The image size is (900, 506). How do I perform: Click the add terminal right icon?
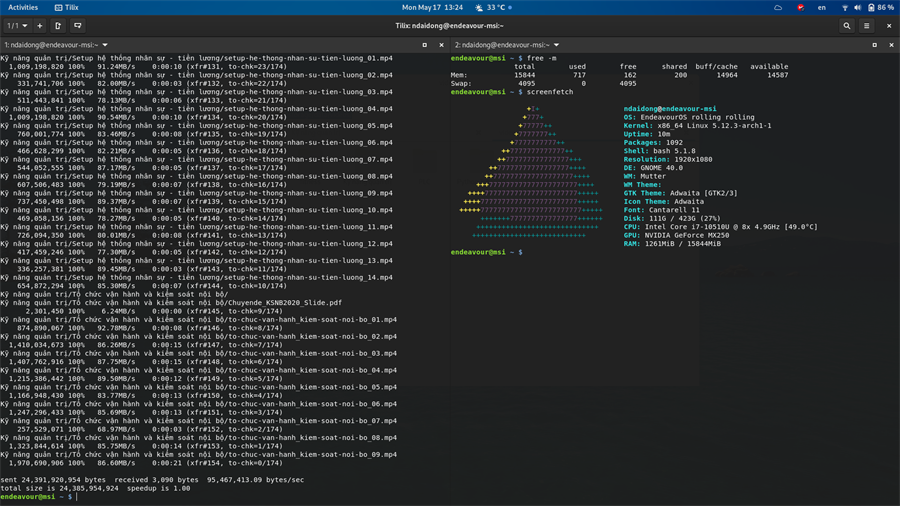[x=58, y=26]
